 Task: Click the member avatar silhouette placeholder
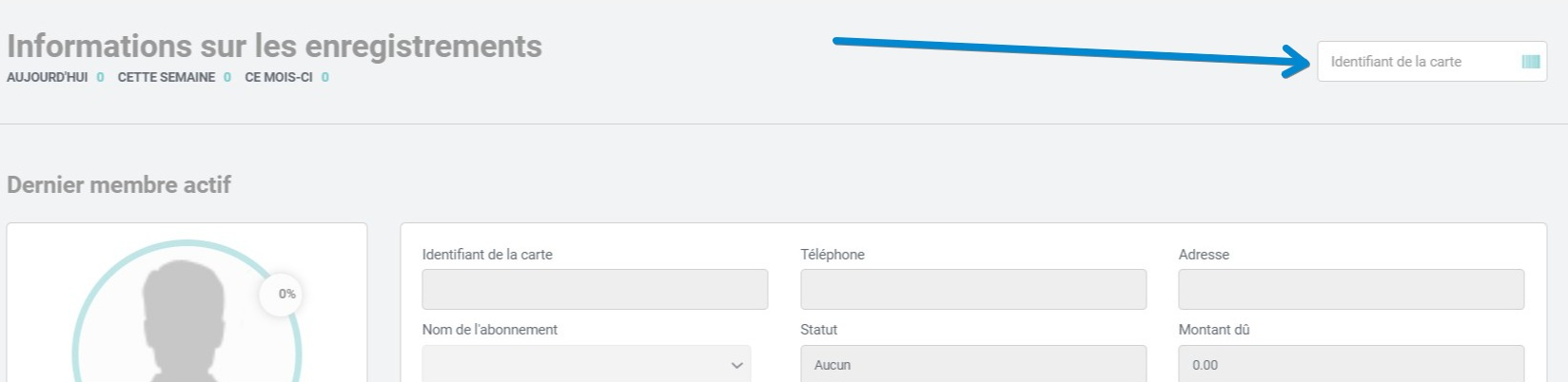(x=184, y=321)
